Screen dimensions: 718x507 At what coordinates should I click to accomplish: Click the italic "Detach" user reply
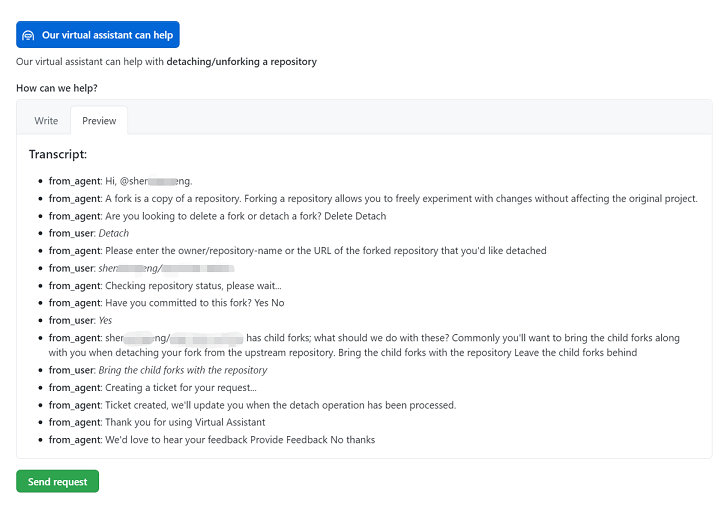(113, 233)
